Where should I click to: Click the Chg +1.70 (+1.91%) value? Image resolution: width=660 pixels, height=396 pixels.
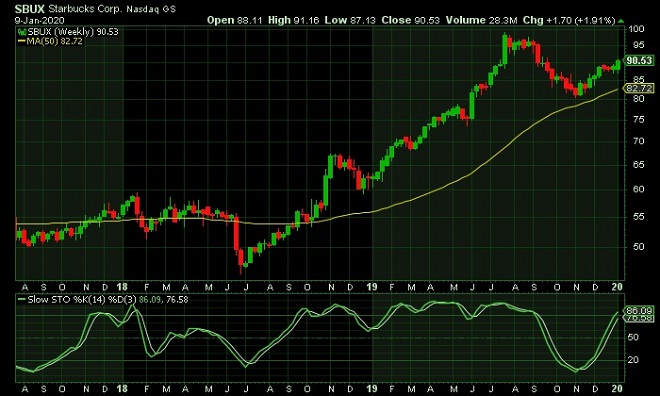click(x=569, y=20)
